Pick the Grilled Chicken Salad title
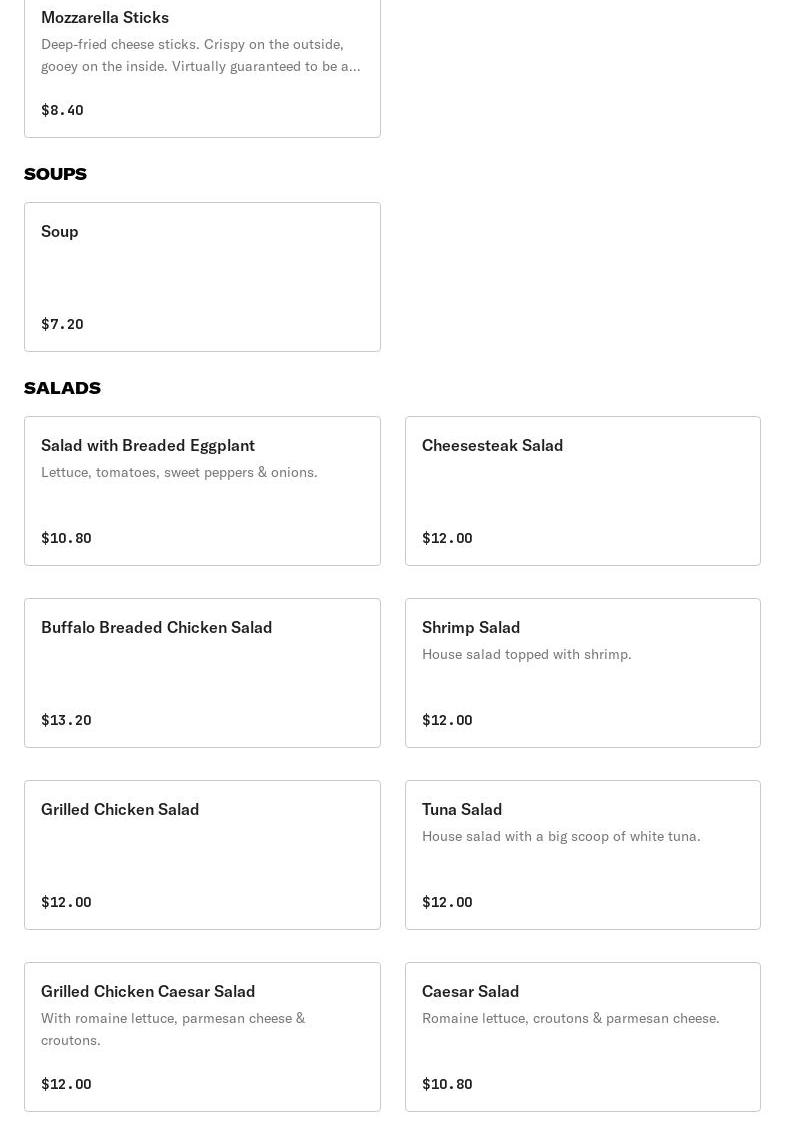 (x=120, y=809)
